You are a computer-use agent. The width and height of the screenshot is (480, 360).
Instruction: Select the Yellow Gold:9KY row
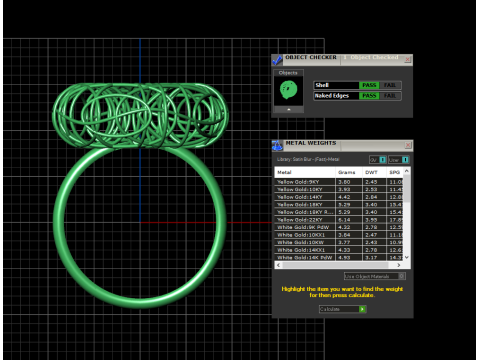click(339, 182)
